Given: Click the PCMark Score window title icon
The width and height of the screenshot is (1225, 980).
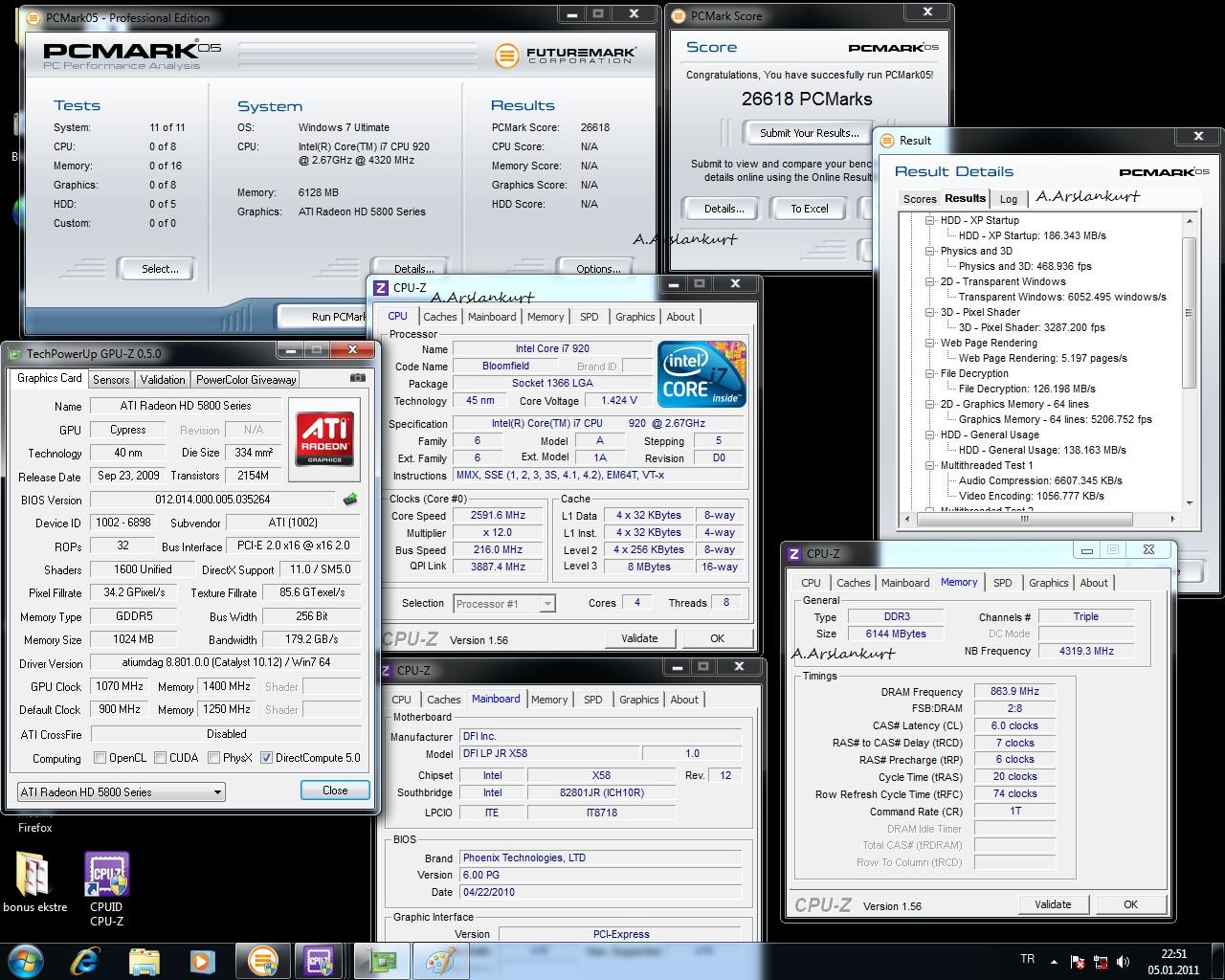Looking at the screenshot, I should point(679,16).
